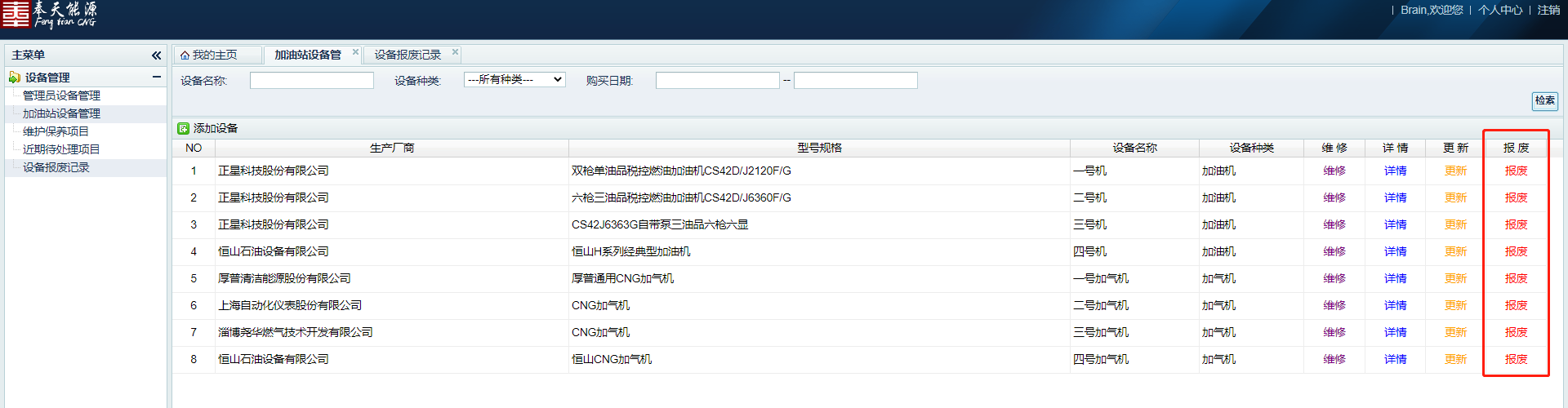
Task: Collapse the main menu sidebar with double-arrow icon
Action: click(156, 55)
